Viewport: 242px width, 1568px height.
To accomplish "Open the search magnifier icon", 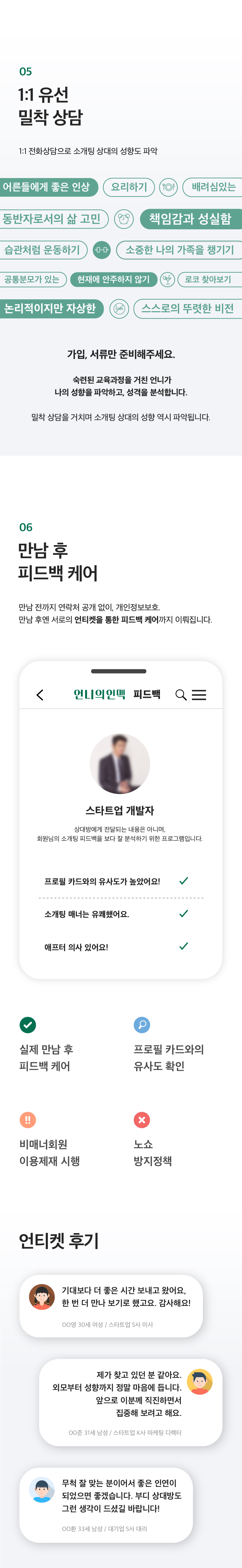I will point(181,695).
